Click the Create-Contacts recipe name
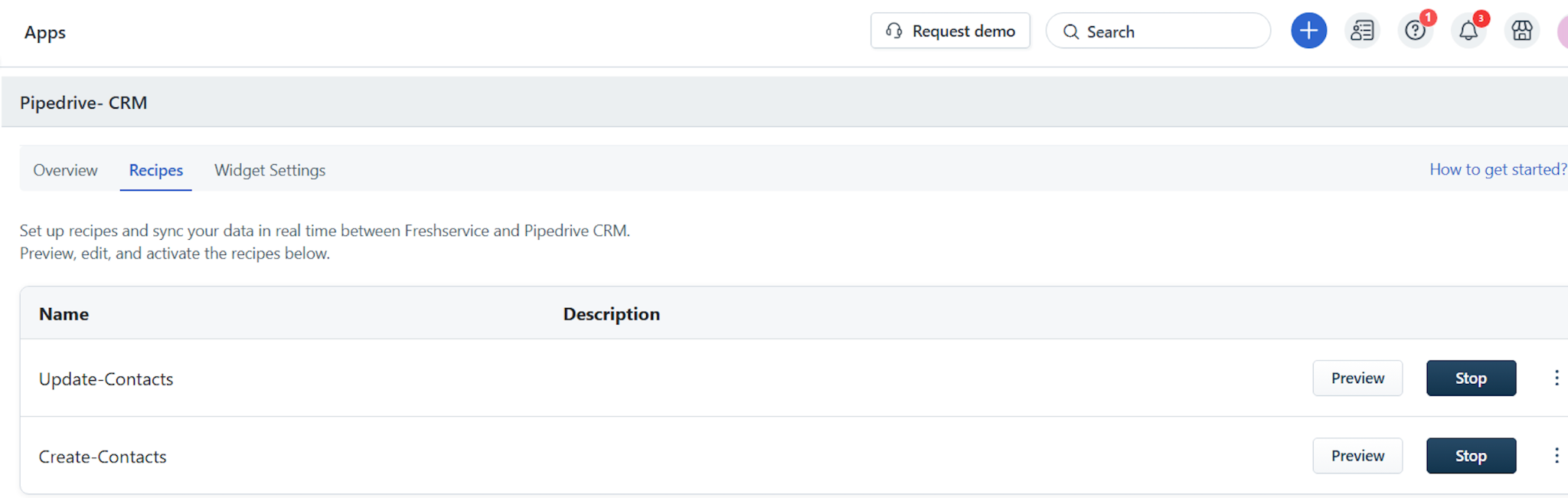Viewport: 1568px width, 498px height. pyautogui.click(x=103, y=457)
